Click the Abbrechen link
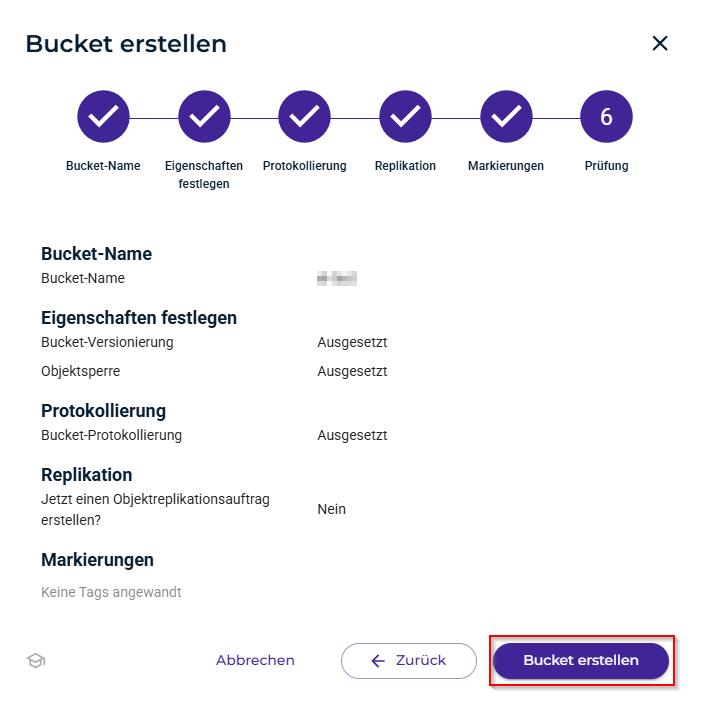This screenshot has width=710, height=705. click(x=255, y=660)
